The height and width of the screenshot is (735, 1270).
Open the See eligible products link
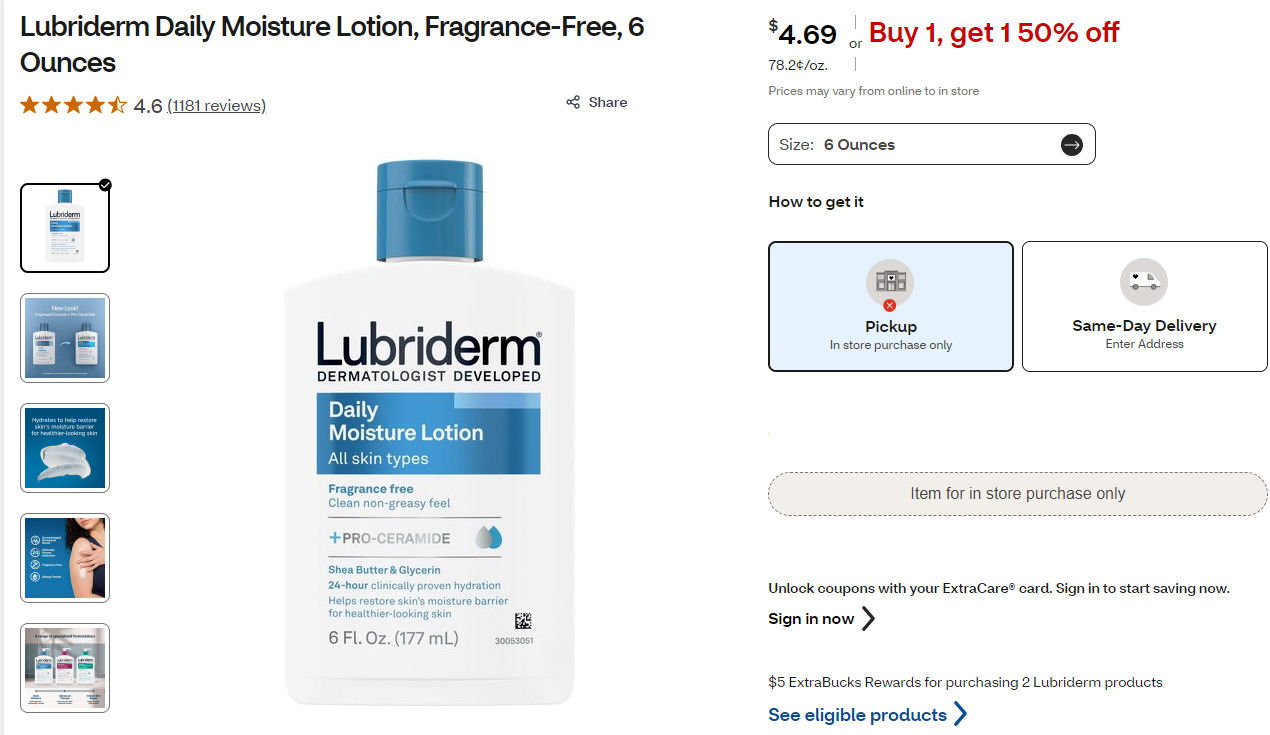click(x=857, y=715)
